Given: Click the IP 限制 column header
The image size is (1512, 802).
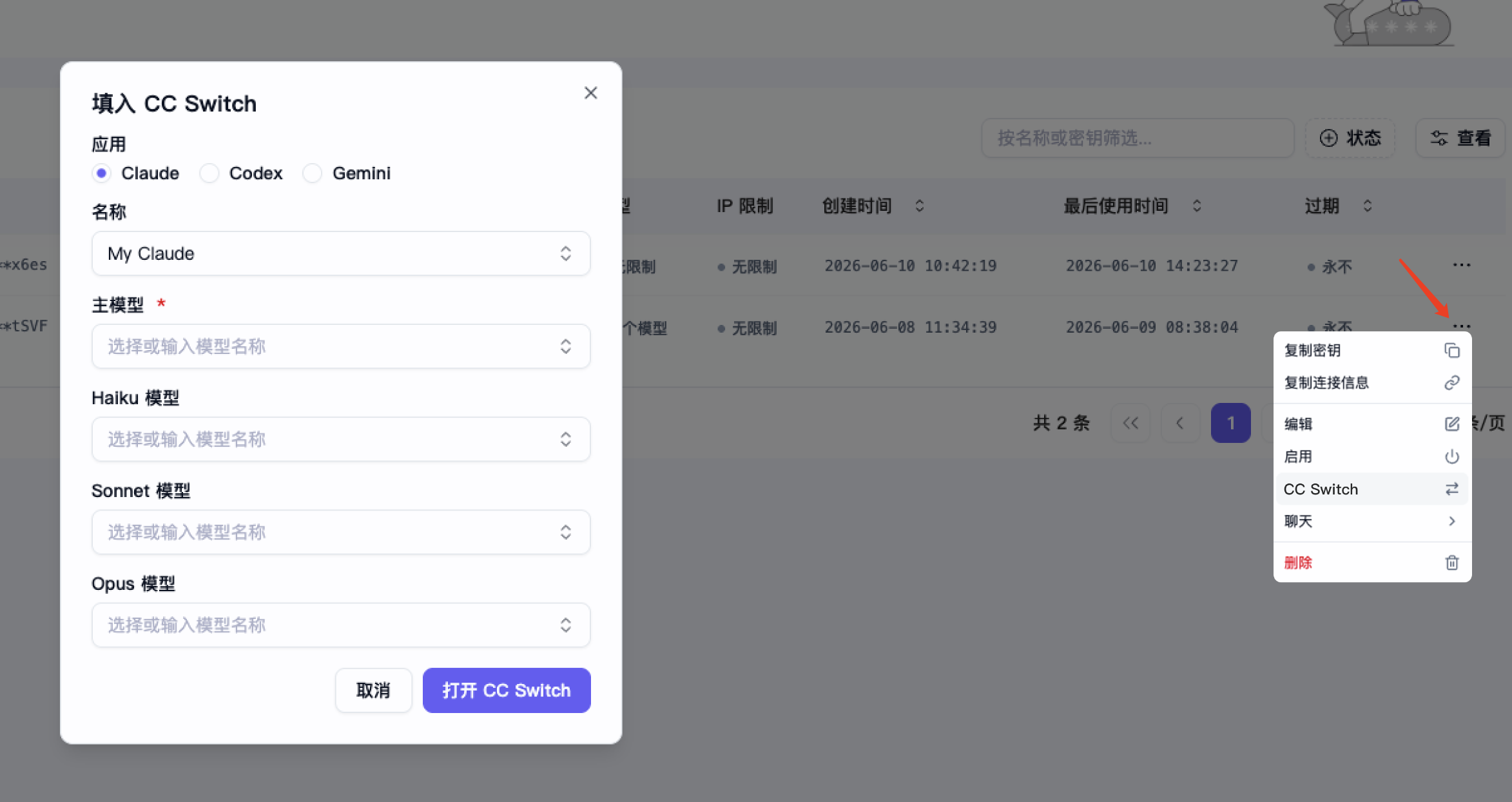Looking at the screenshot, I should click(x=744, y=206).
